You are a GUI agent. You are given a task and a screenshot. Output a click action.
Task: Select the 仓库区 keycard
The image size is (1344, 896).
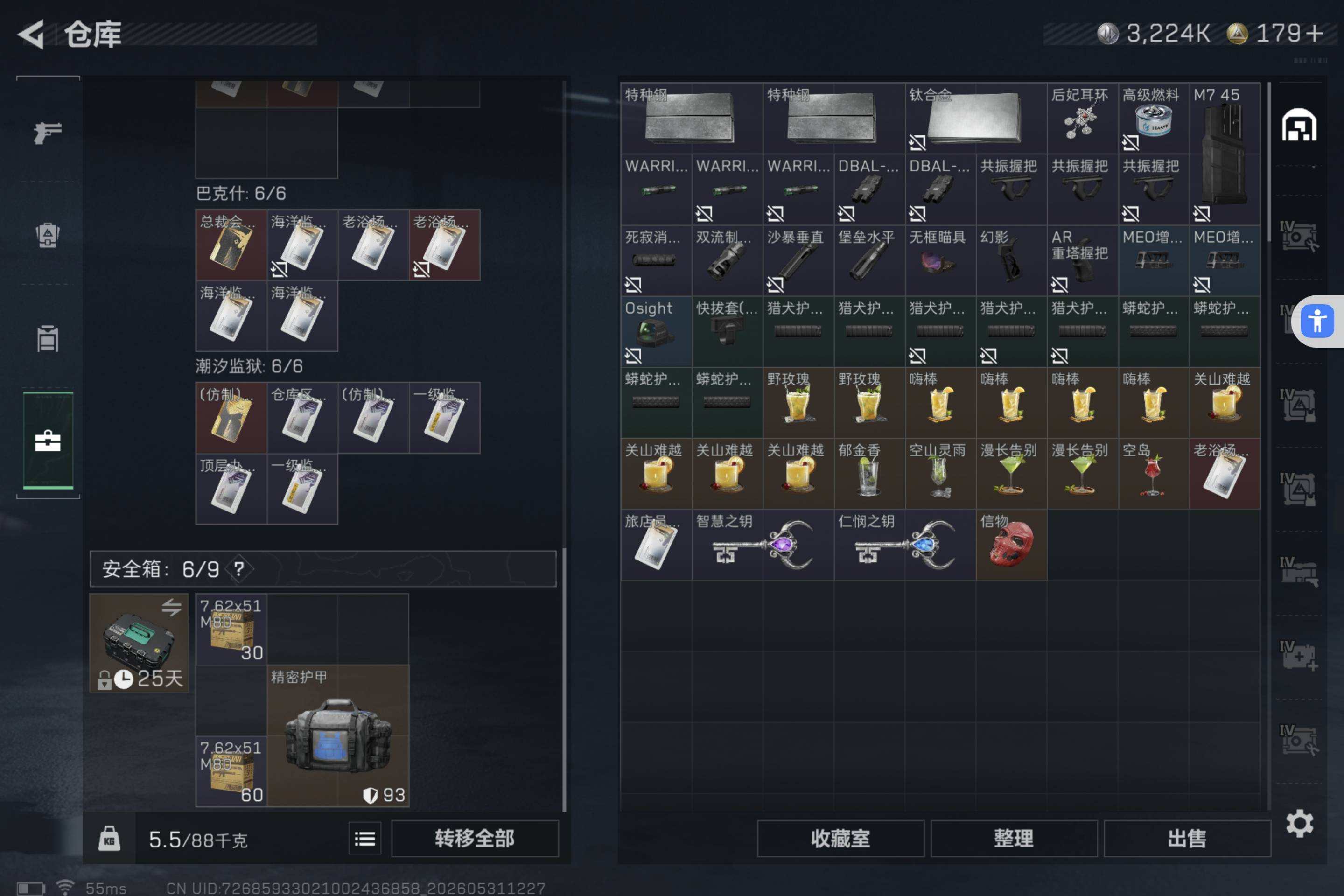(302, 418)
